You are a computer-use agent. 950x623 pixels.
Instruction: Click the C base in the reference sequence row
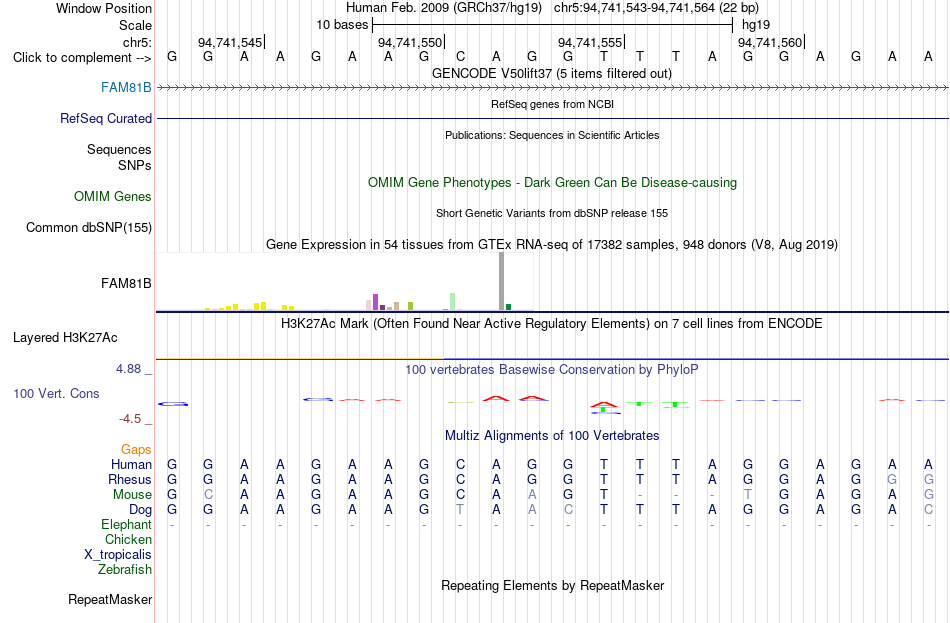pyautogui.click(x=460, y=56)
